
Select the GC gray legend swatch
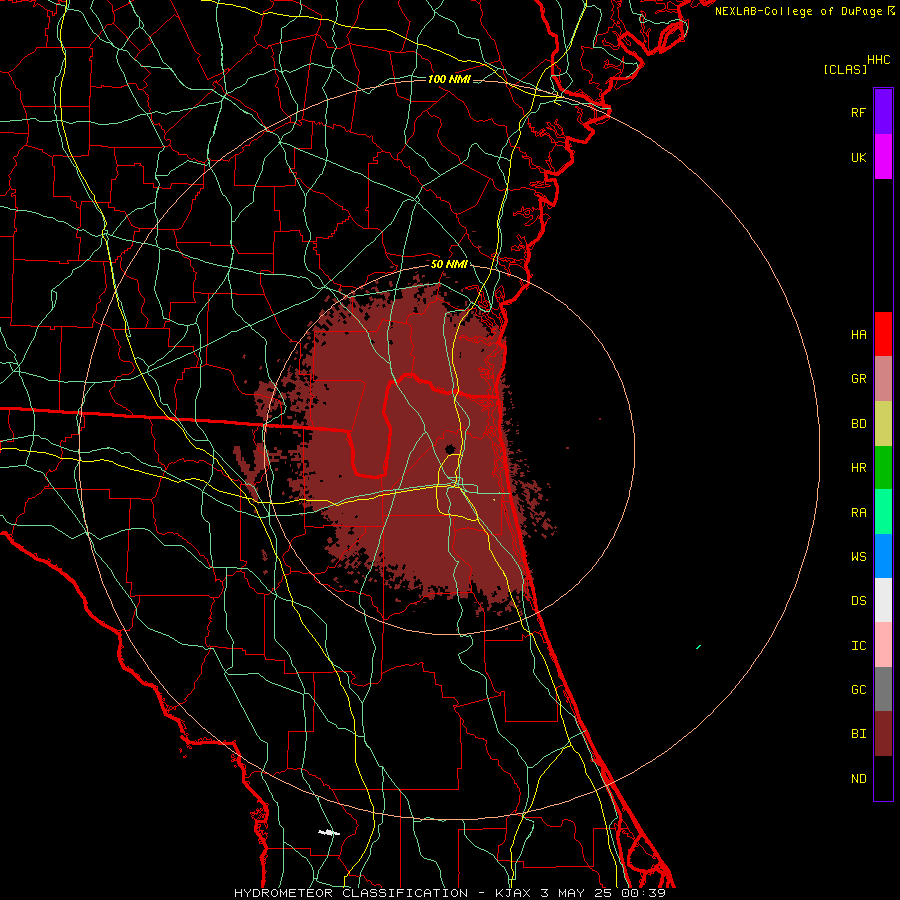pos(883,689)
